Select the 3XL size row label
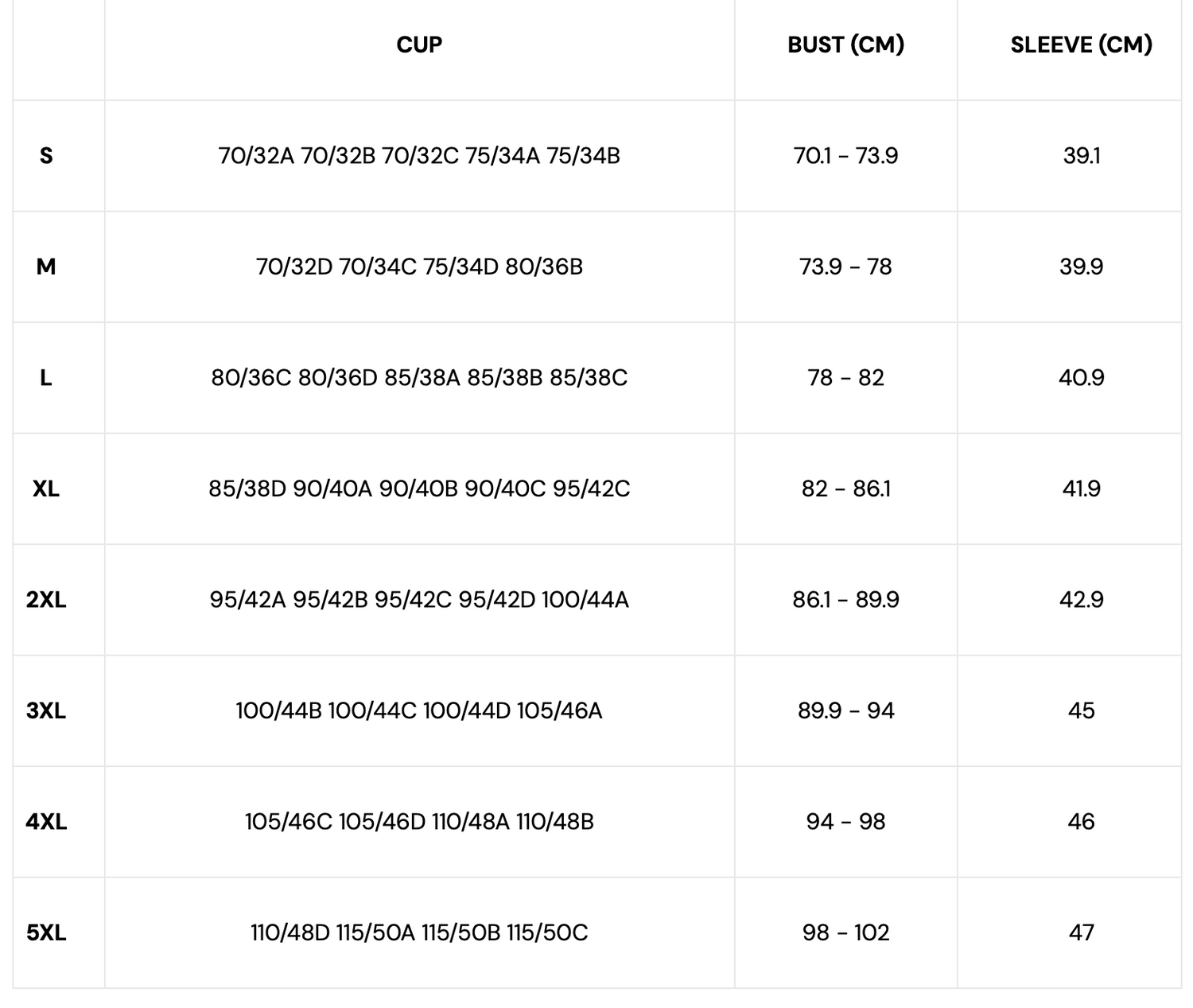 pos(46,710)
